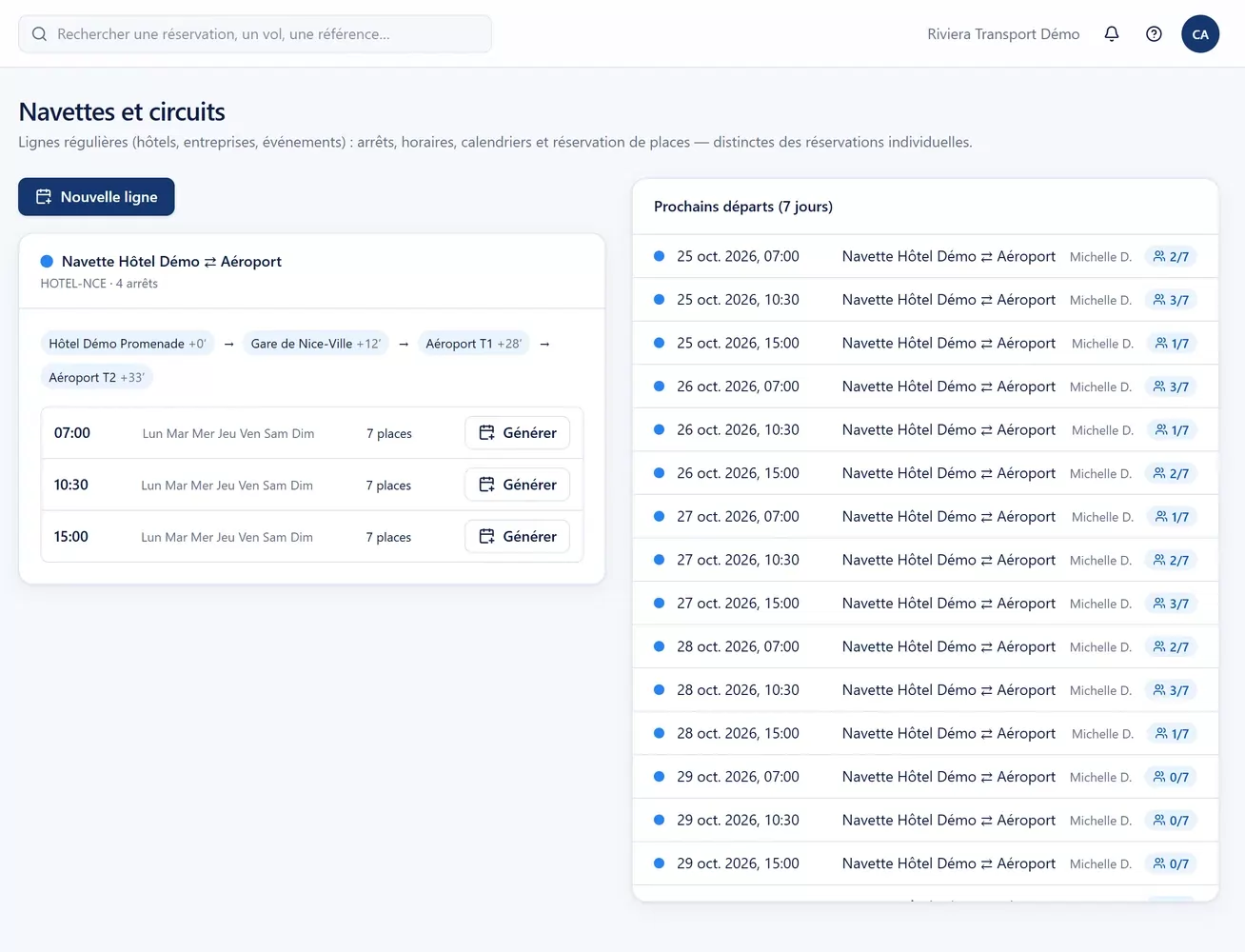Image resolution: width=1245 pixels, height=952 pixels.
Task: Select the Aéroport T2 stop chip
Action: pos(97,377)
